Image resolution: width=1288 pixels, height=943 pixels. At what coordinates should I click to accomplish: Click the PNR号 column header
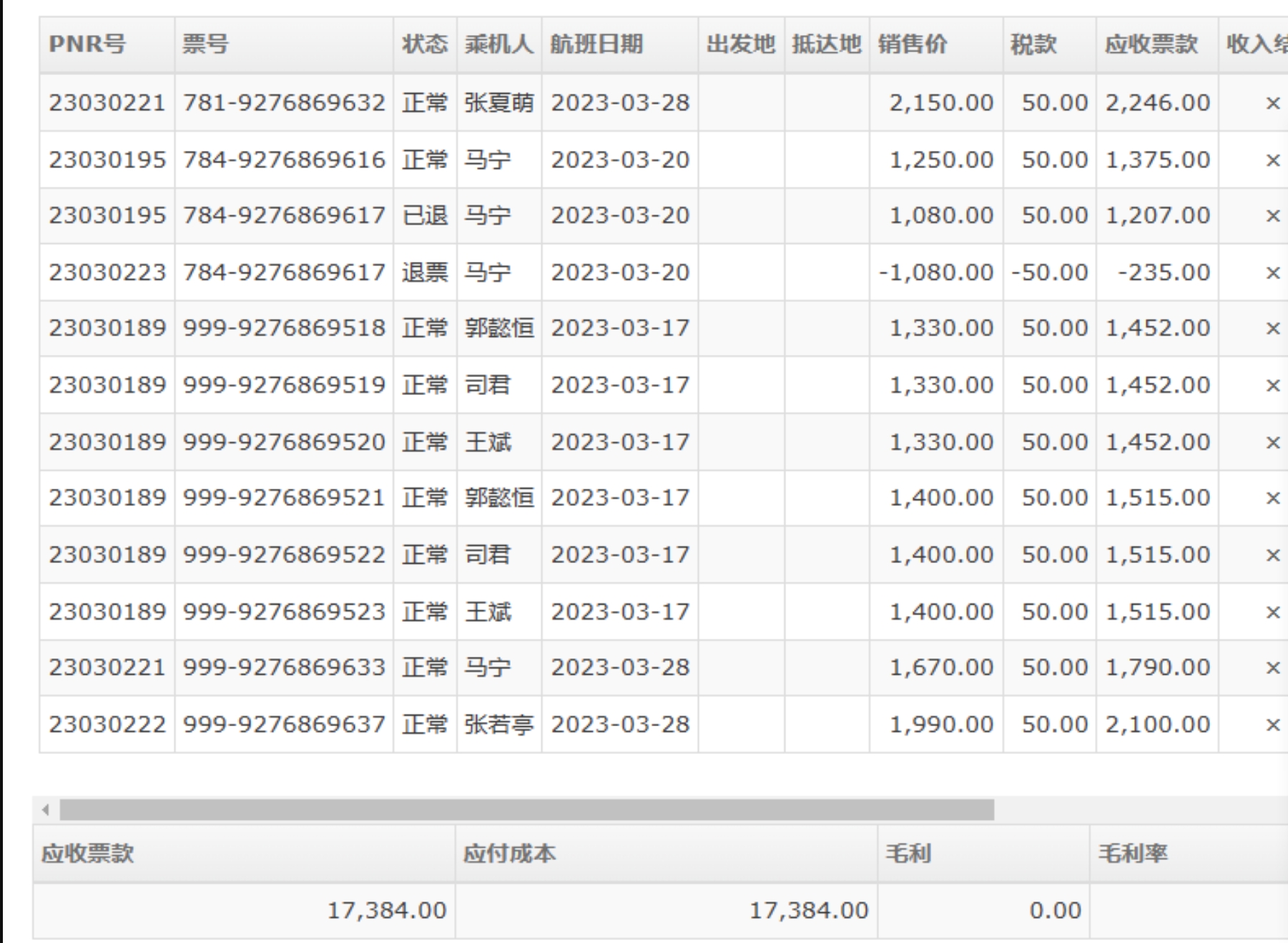87,44
